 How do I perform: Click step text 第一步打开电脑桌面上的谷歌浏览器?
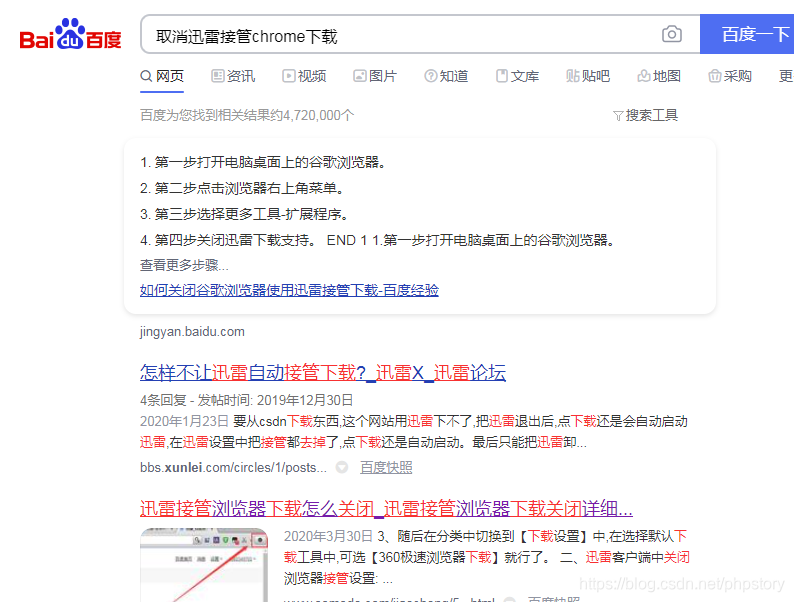tap(270, 162)
